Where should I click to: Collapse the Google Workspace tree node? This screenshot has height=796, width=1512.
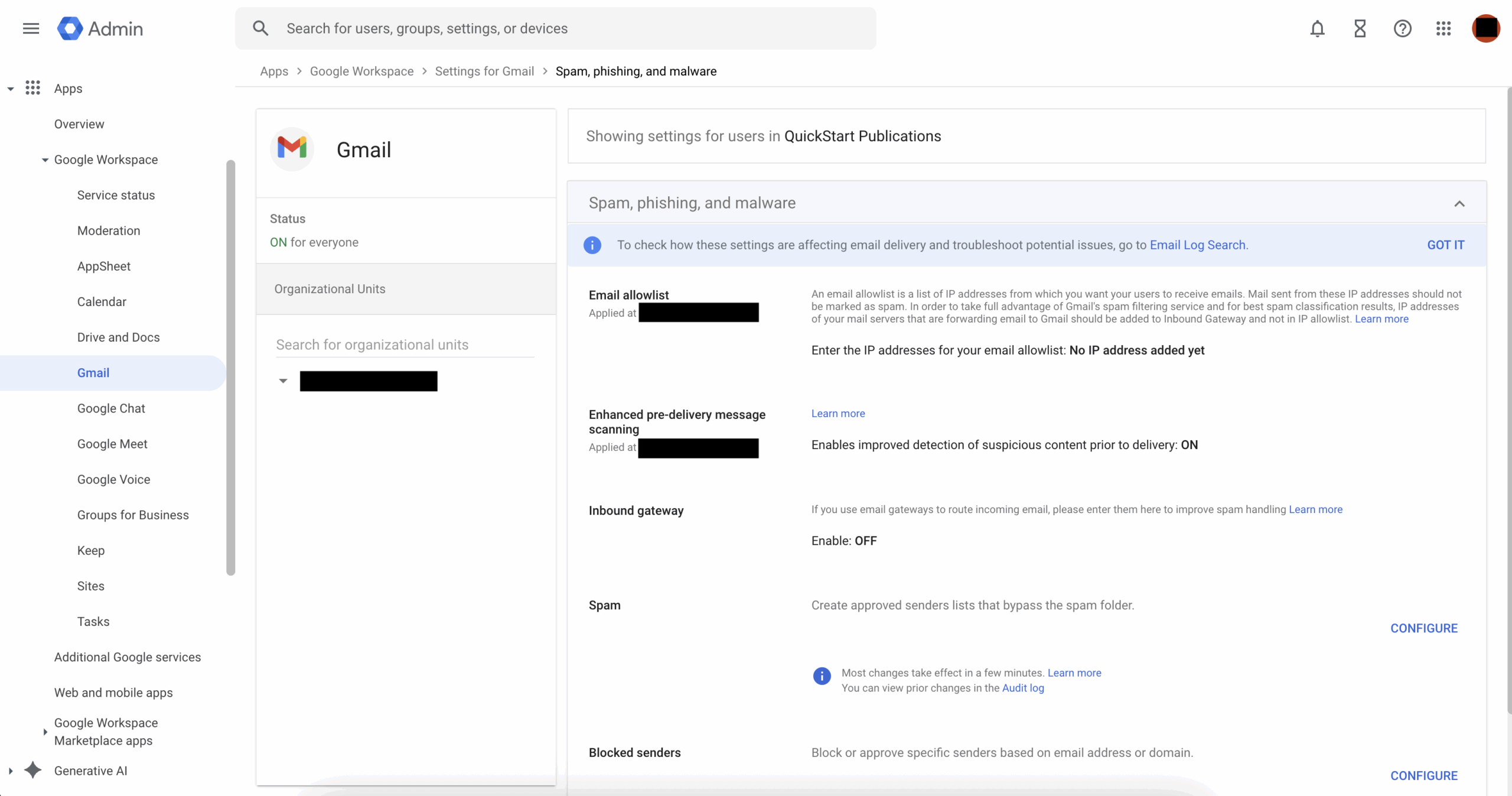coord(45,160)
